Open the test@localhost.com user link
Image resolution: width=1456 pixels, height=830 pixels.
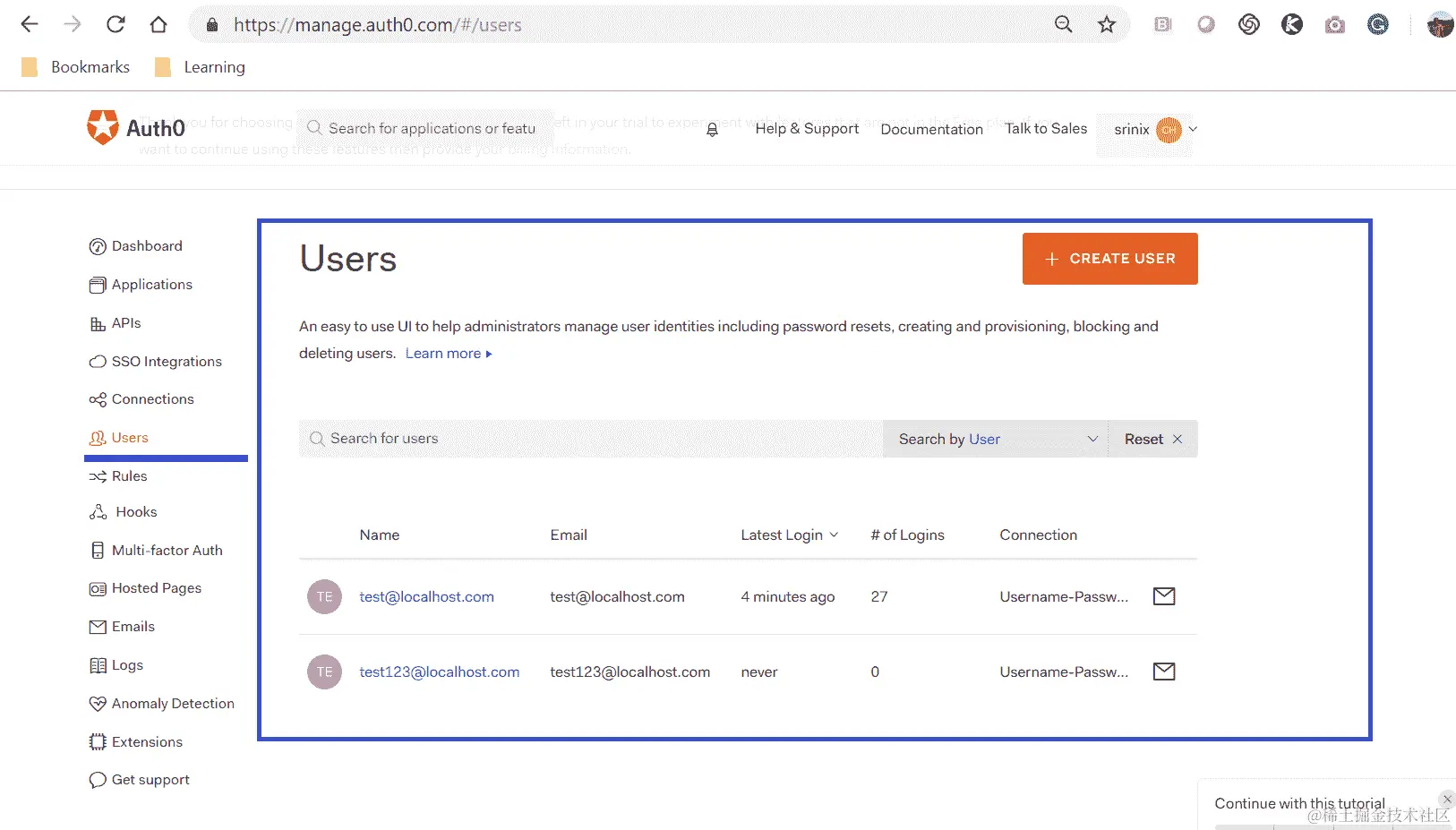tap(426, 596)
